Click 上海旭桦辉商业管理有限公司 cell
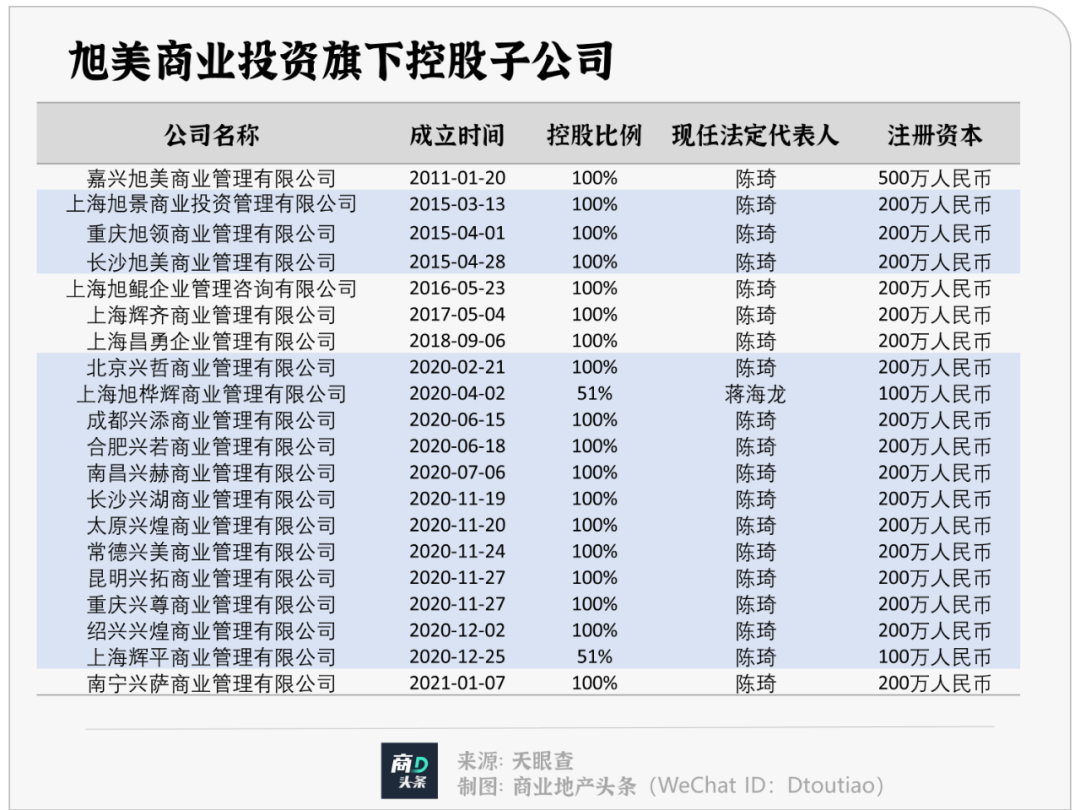 pyautogui.click(x=211, y=393)
